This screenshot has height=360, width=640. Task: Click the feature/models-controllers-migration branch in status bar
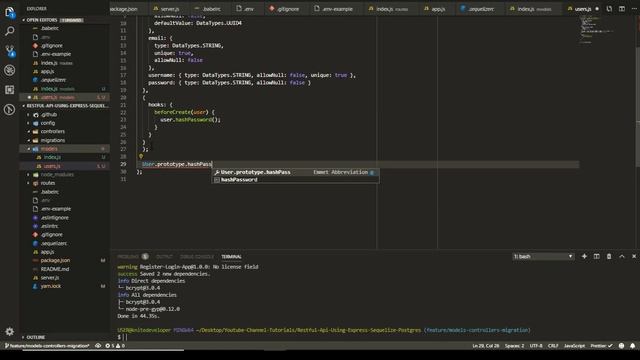(x=47, y=346)
